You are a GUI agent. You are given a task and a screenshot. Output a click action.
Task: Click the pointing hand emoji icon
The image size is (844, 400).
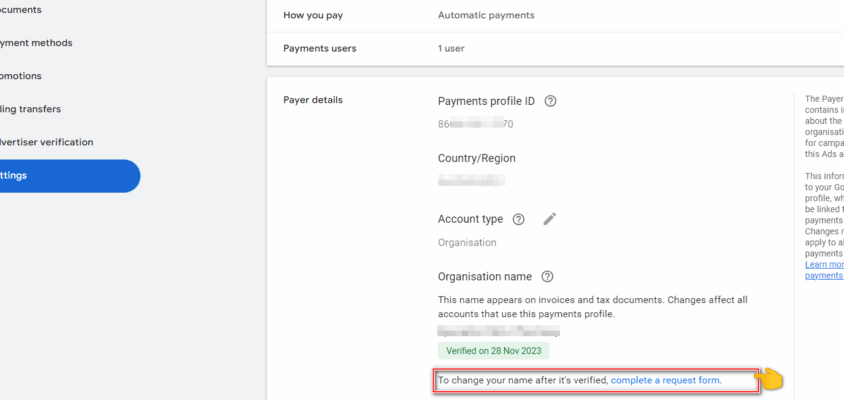[x=771, y=380]
